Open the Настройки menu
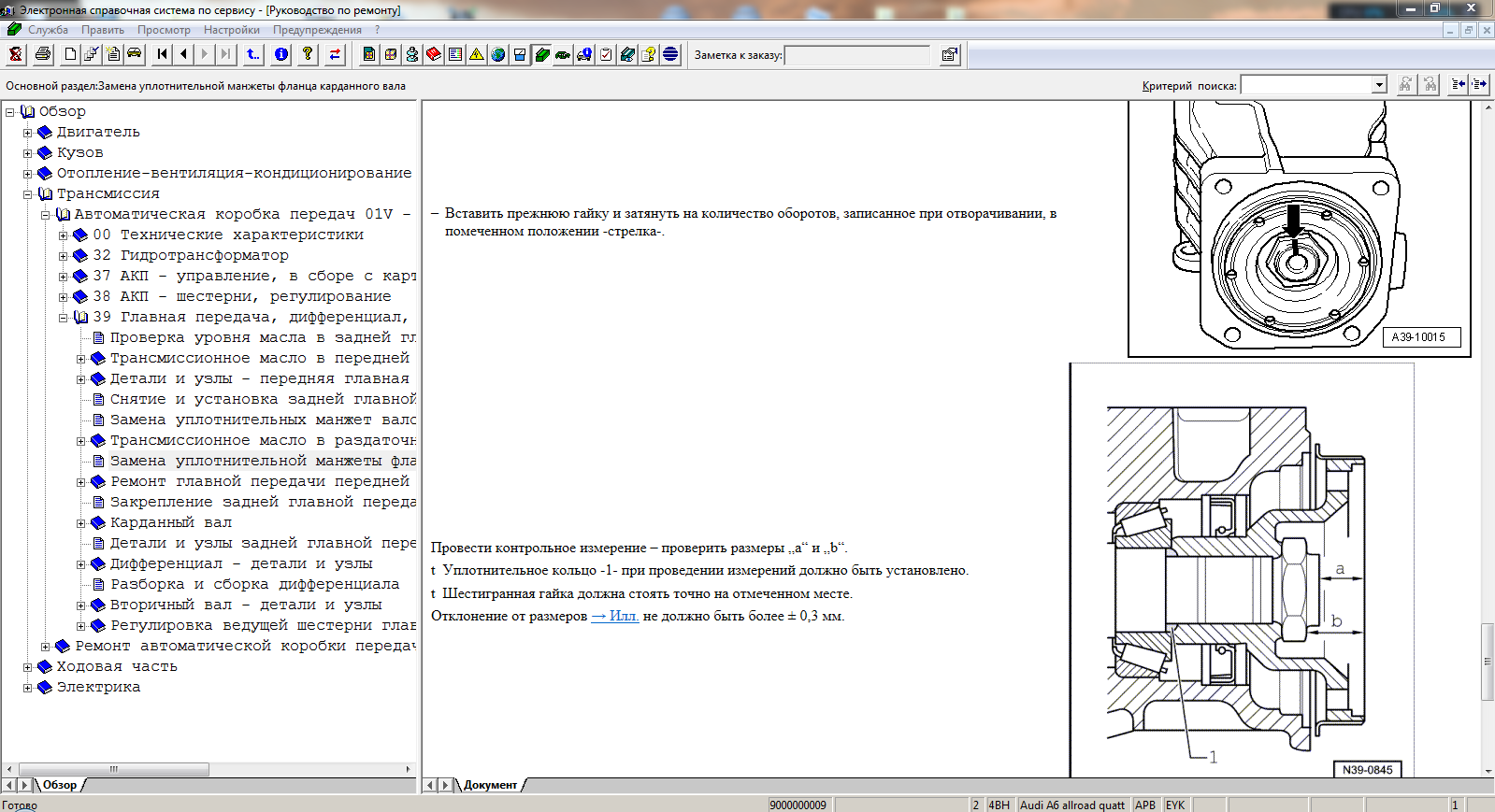Image resolution: width=1495 pixels, height=812 pixels. pos(232,30)
